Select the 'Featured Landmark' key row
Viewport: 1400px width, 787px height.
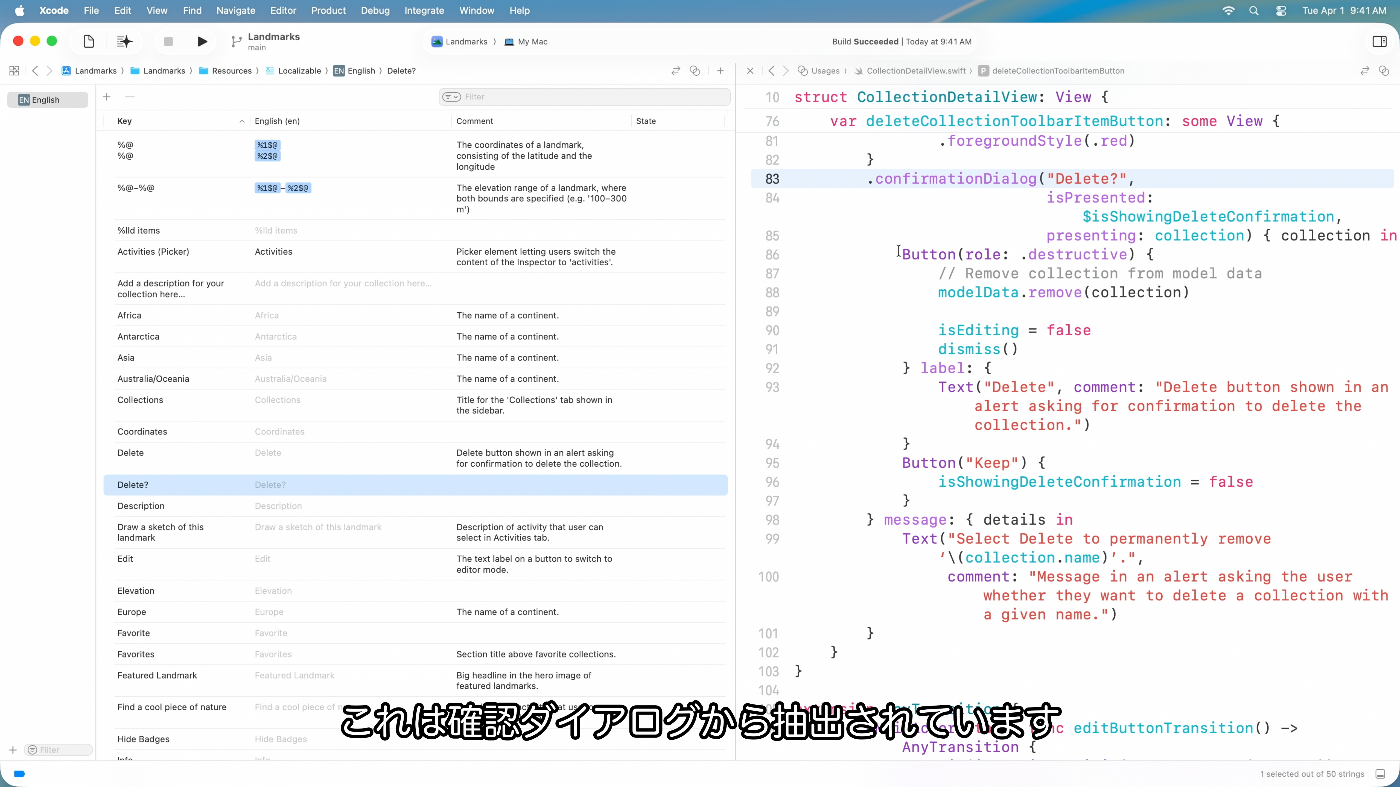[416, 681]
